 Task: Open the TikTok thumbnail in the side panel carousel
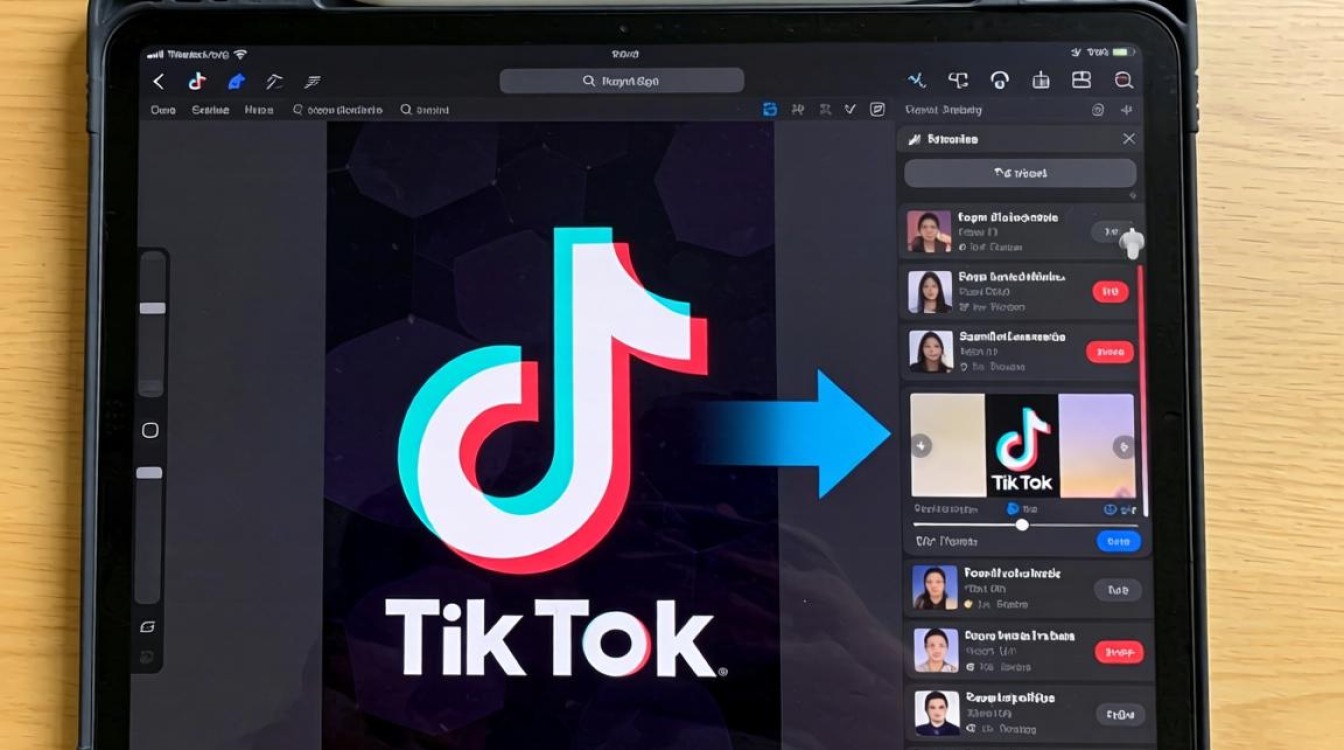[x=1022, y=446]
